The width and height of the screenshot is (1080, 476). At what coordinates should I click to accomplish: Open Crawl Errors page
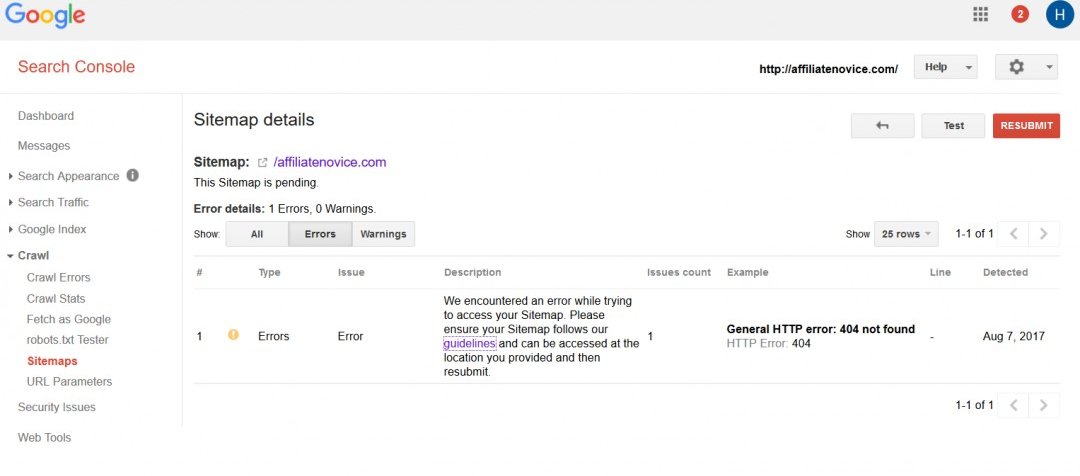[59, 277]
